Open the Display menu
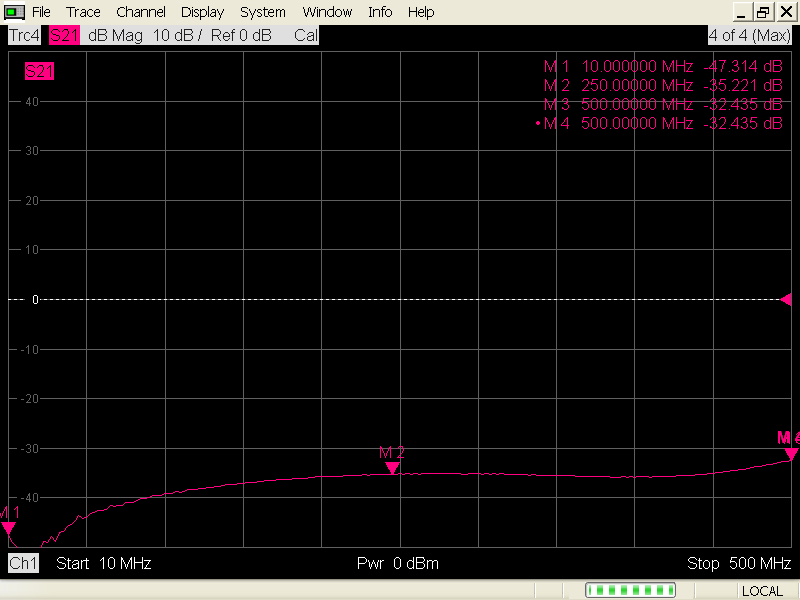Image resolution: width=800 pixels, height=600 pixels. [203, 12]
